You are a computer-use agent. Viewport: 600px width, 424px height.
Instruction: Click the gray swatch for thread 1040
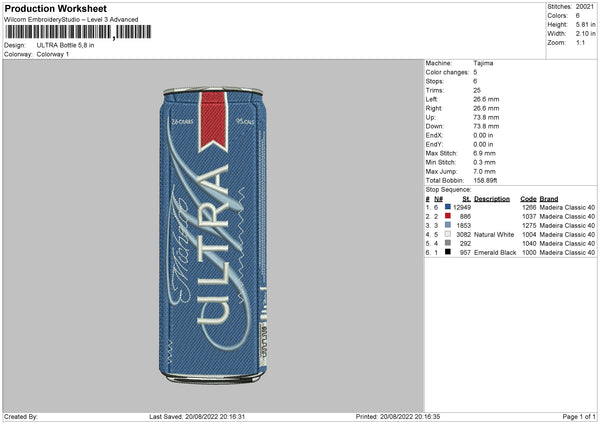click(448, 243)
